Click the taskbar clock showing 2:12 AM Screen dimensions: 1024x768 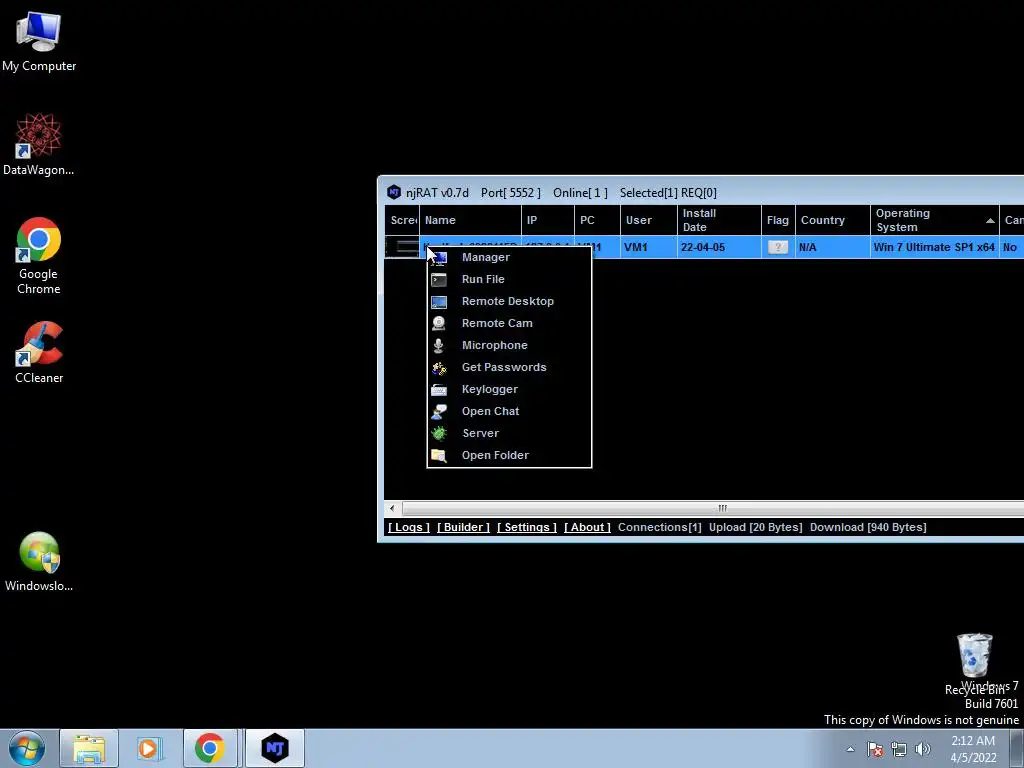click(x=972, y=749)
